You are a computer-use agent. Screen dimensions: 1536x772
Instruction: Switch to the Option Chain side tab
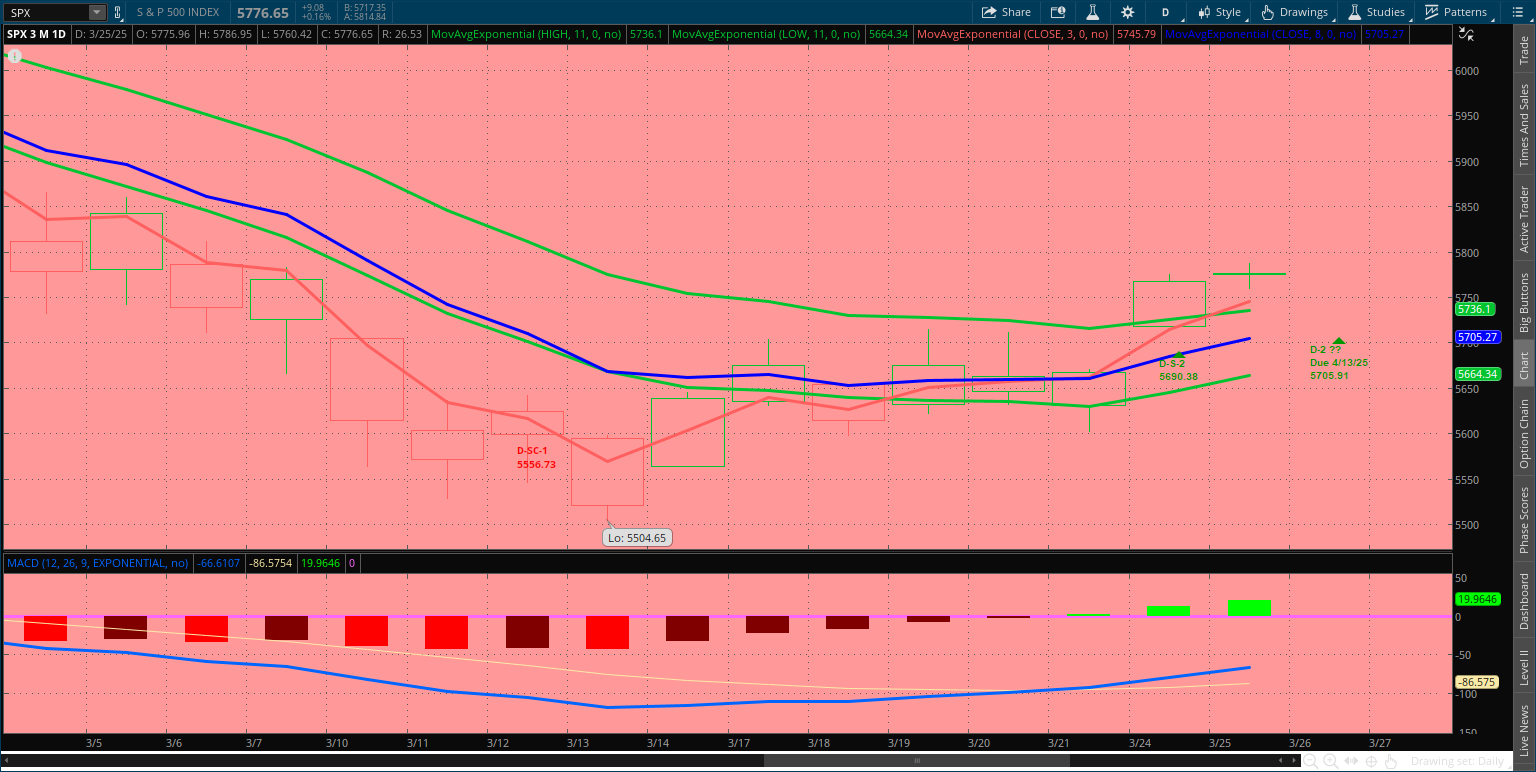point(1524,433)
